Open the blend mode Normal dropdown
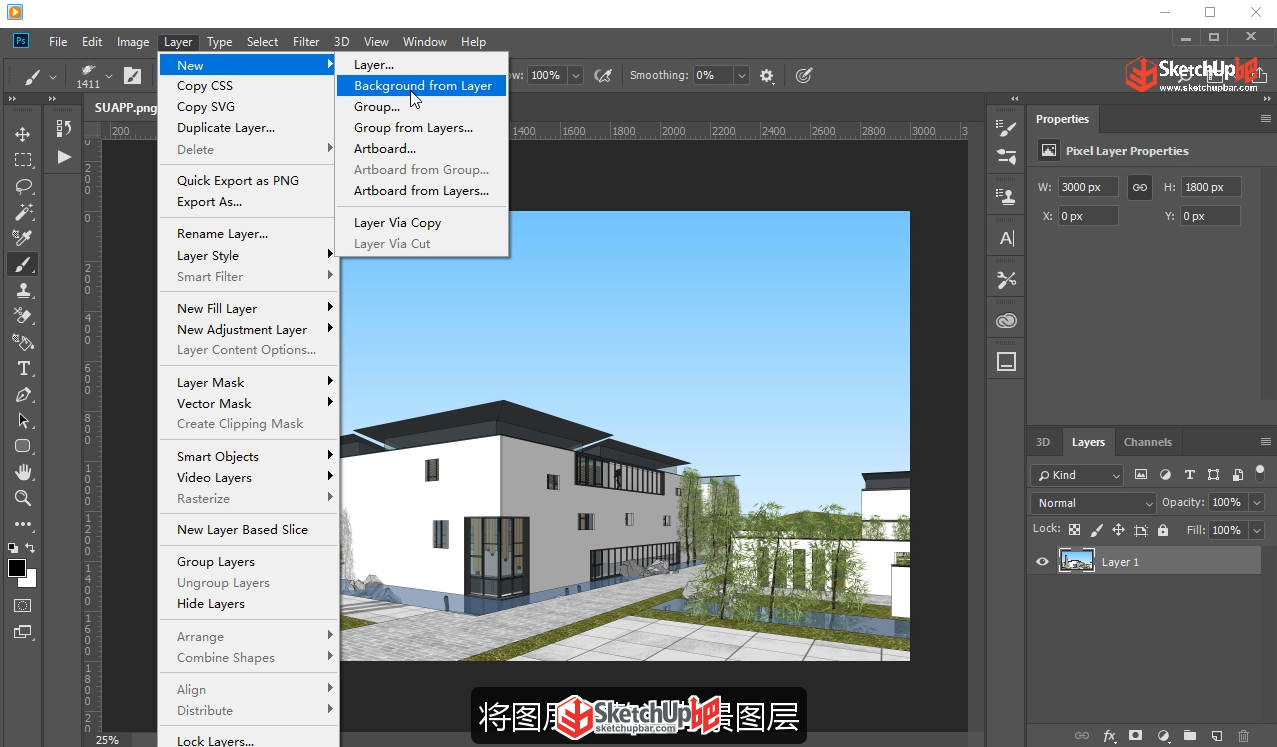1277x747 pixels. [1093, 503]
